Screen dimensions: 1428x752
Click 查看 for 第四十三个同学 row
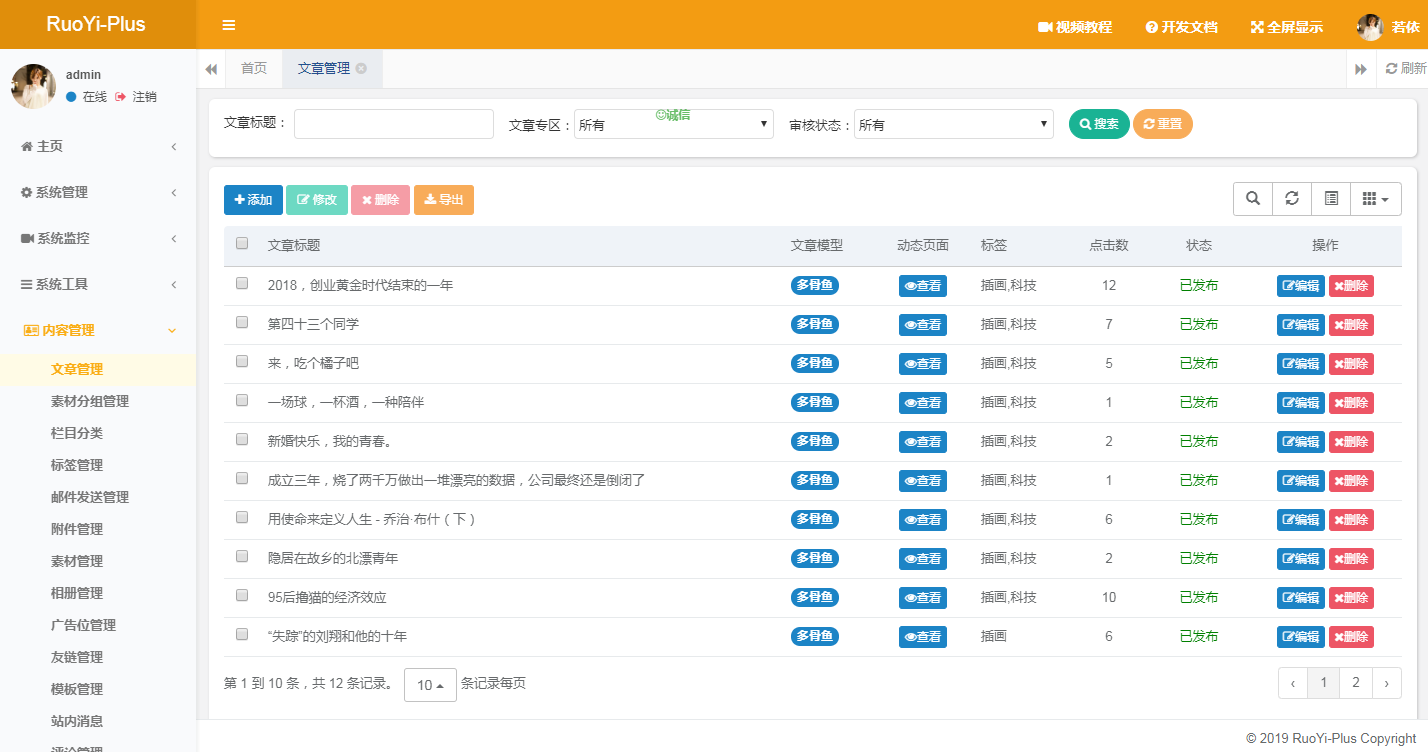click(x=922, y=325)
